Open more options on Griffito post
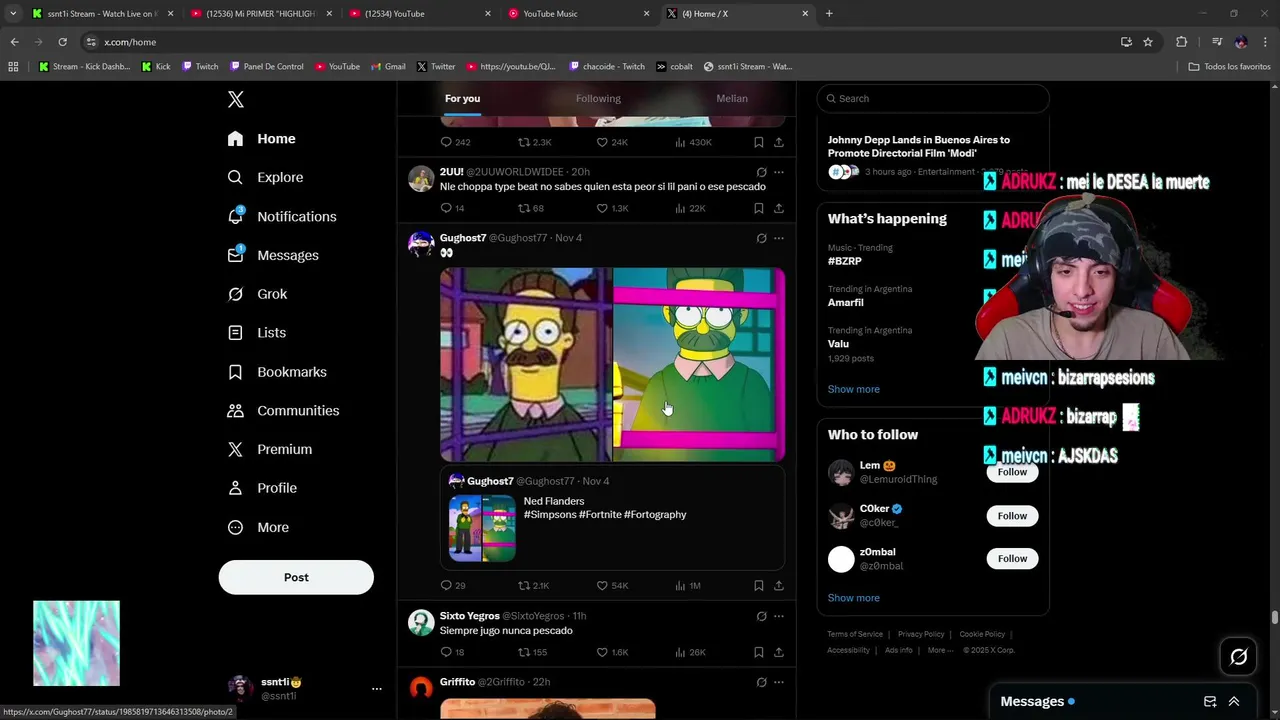1280x720 pixels. (778, 682)
